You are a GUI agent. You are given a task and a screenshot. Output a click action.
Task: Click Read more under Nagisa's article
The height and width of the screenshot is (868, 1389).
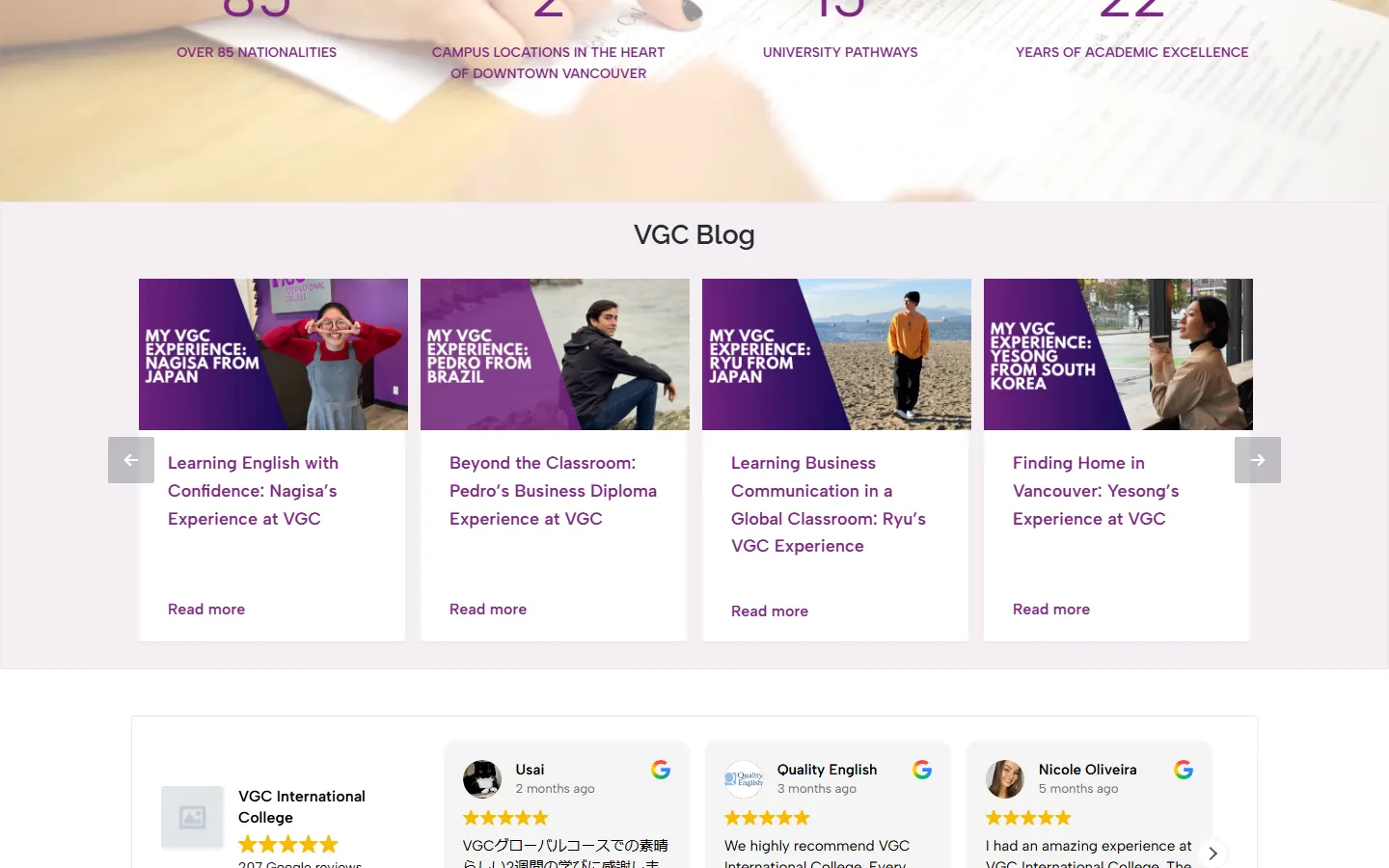tap(206, 610)
